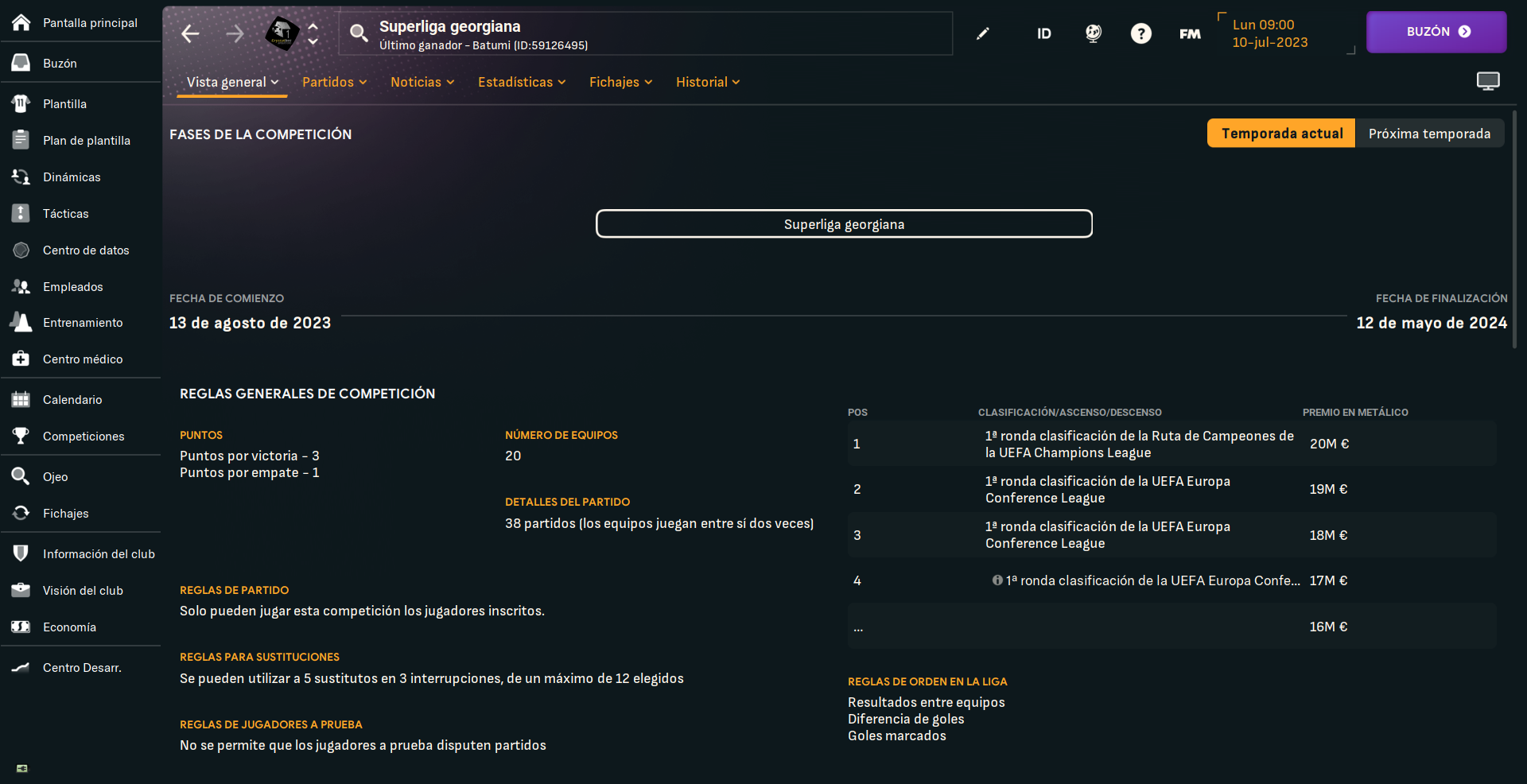Click the FM logo icon
Screen dimensions: 1527x784
coord(1190,33)
